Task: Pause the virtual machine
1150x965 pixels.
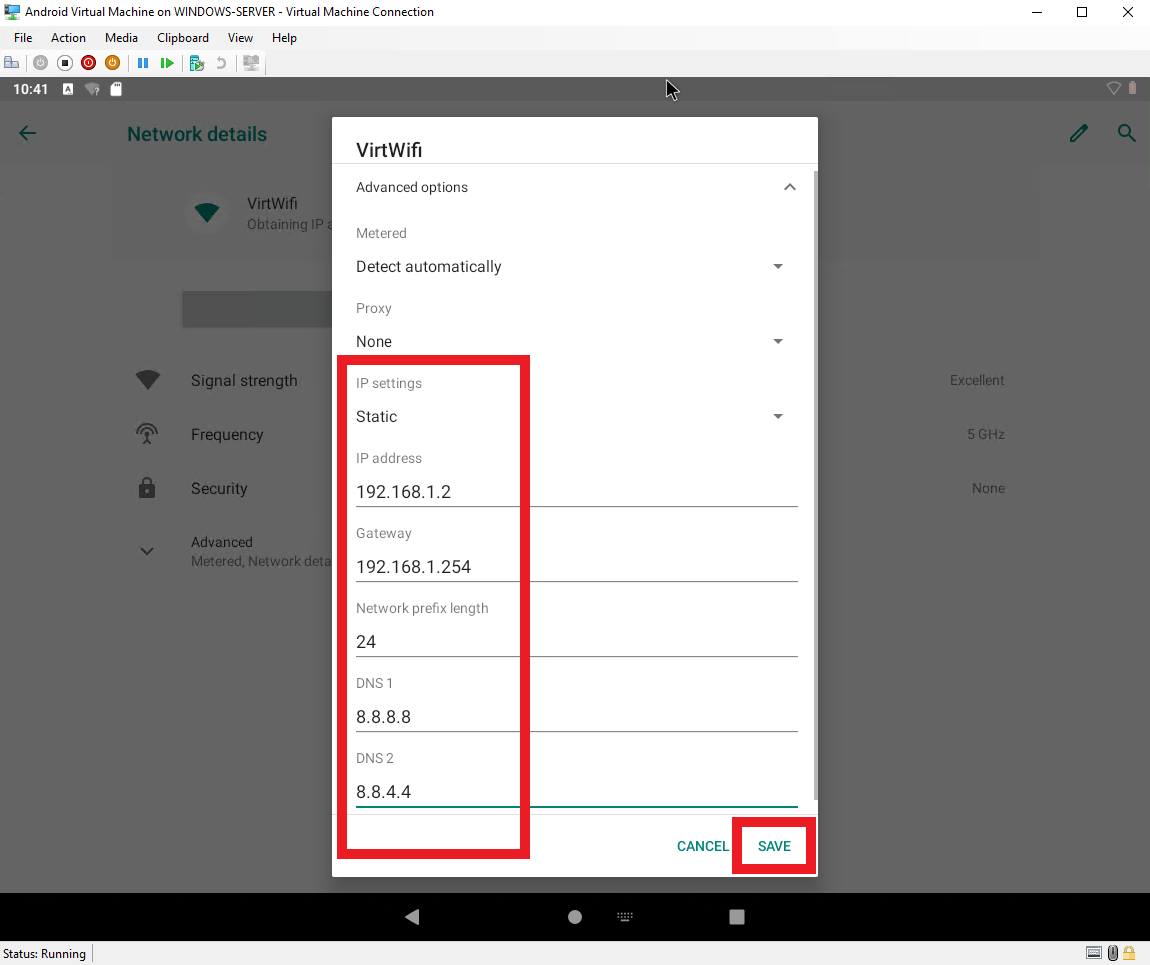Action: pos(141,62)
